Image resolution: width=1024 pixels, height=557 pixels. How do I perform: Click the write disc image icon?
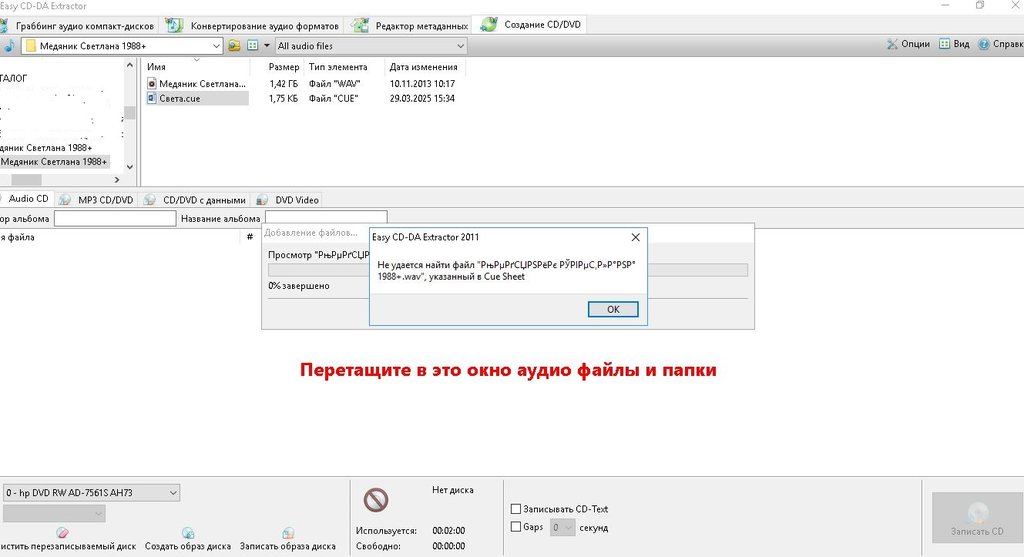[x=288, y=533]
